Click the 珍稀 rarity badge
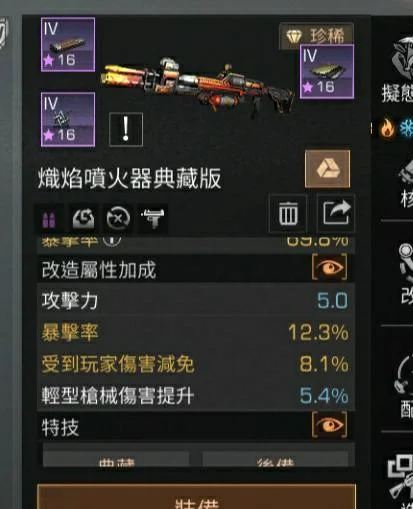 point(316,34)
